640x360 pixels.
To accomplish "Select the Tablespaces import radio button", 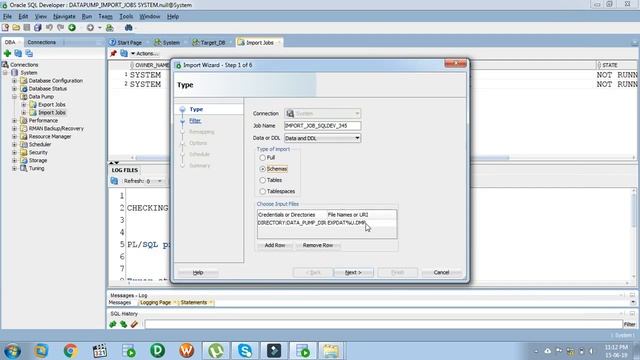I will (262, 191).
